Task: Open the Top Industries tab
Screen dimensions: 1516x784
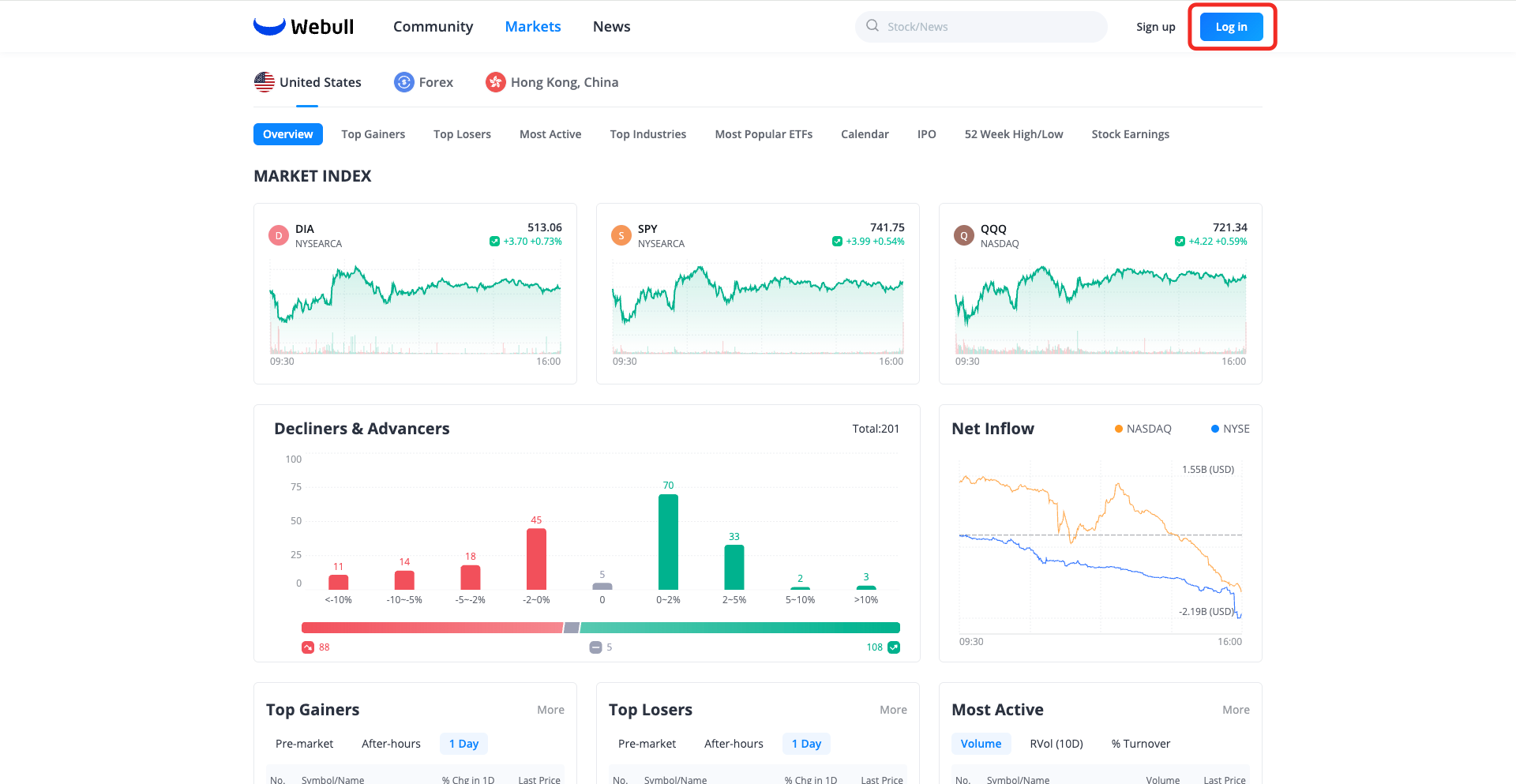Action: (648, 134)
